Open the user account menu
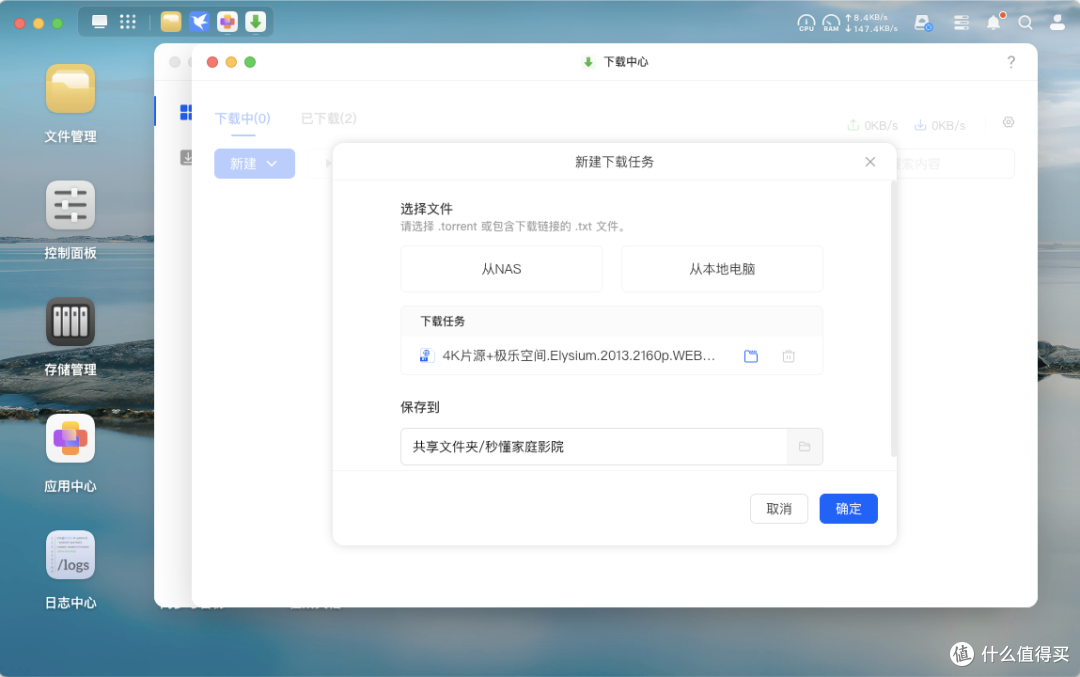1080x677 pixels. [x=1057, y=23]
